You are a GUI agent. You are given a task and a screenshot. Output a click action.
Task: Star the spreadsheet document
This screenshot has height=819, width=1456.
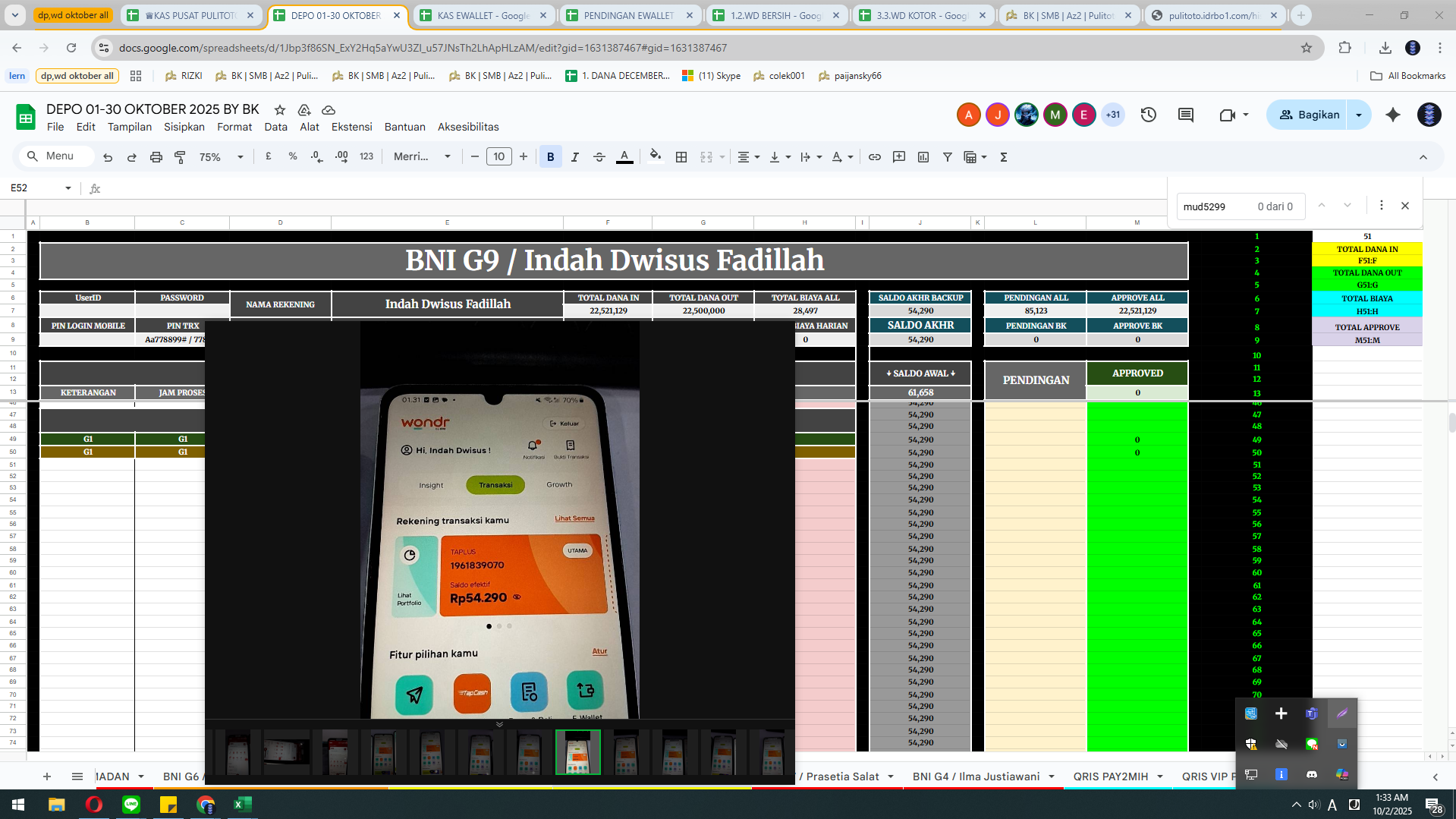pyautogui.click(x=280, y=110)
